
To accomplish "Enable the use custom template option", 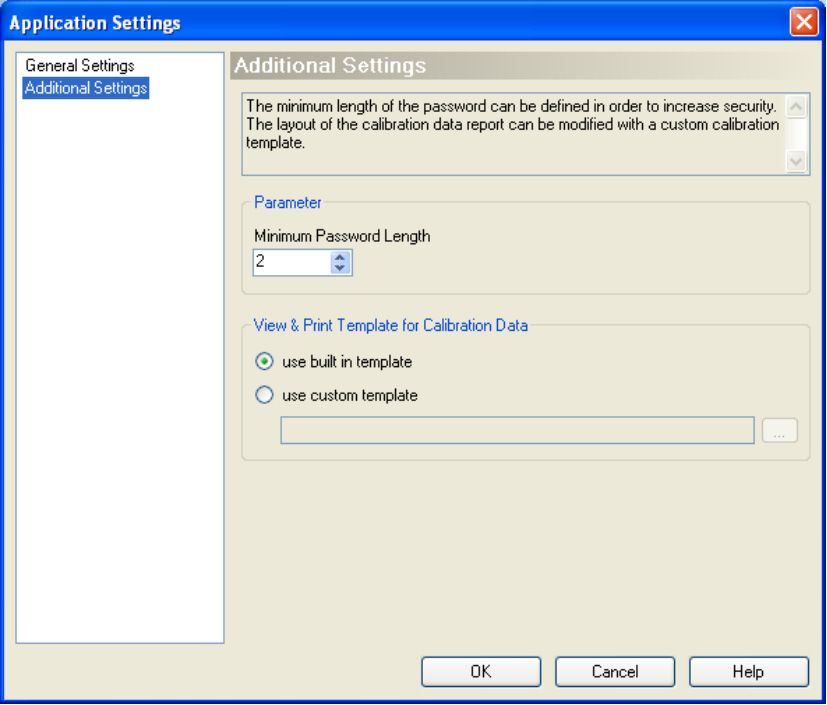I will tap(264, 395).
